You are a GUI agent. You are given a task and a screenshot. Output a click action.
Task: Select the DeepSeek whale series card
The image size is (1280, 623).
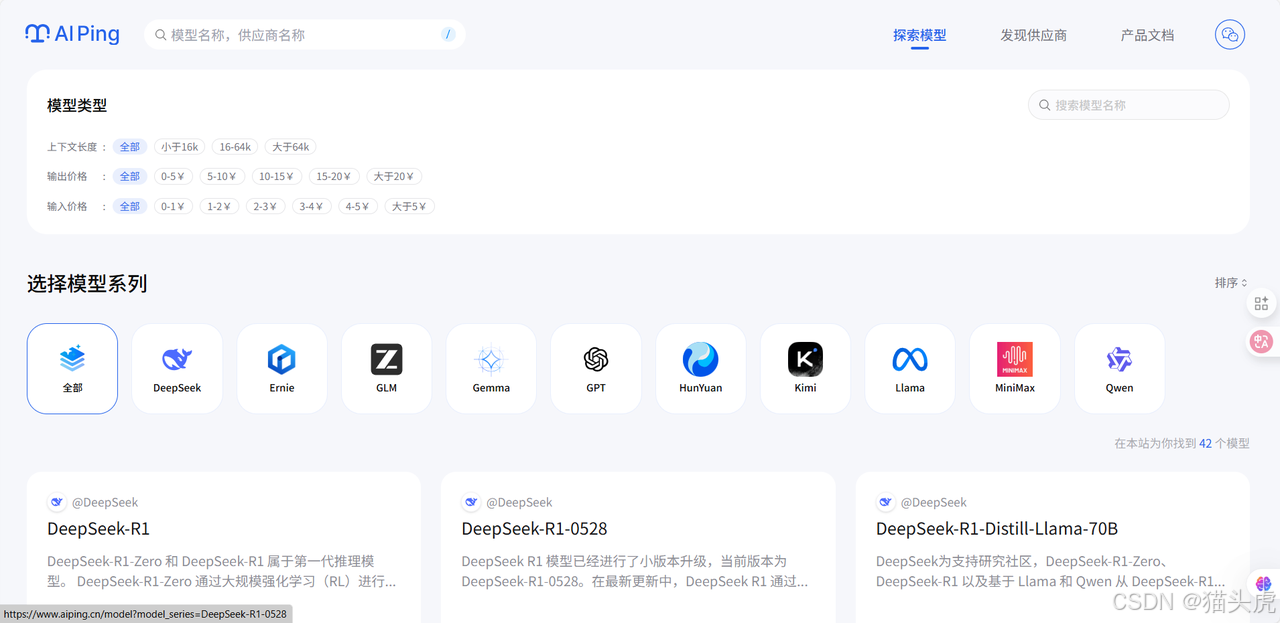[177, 368]
